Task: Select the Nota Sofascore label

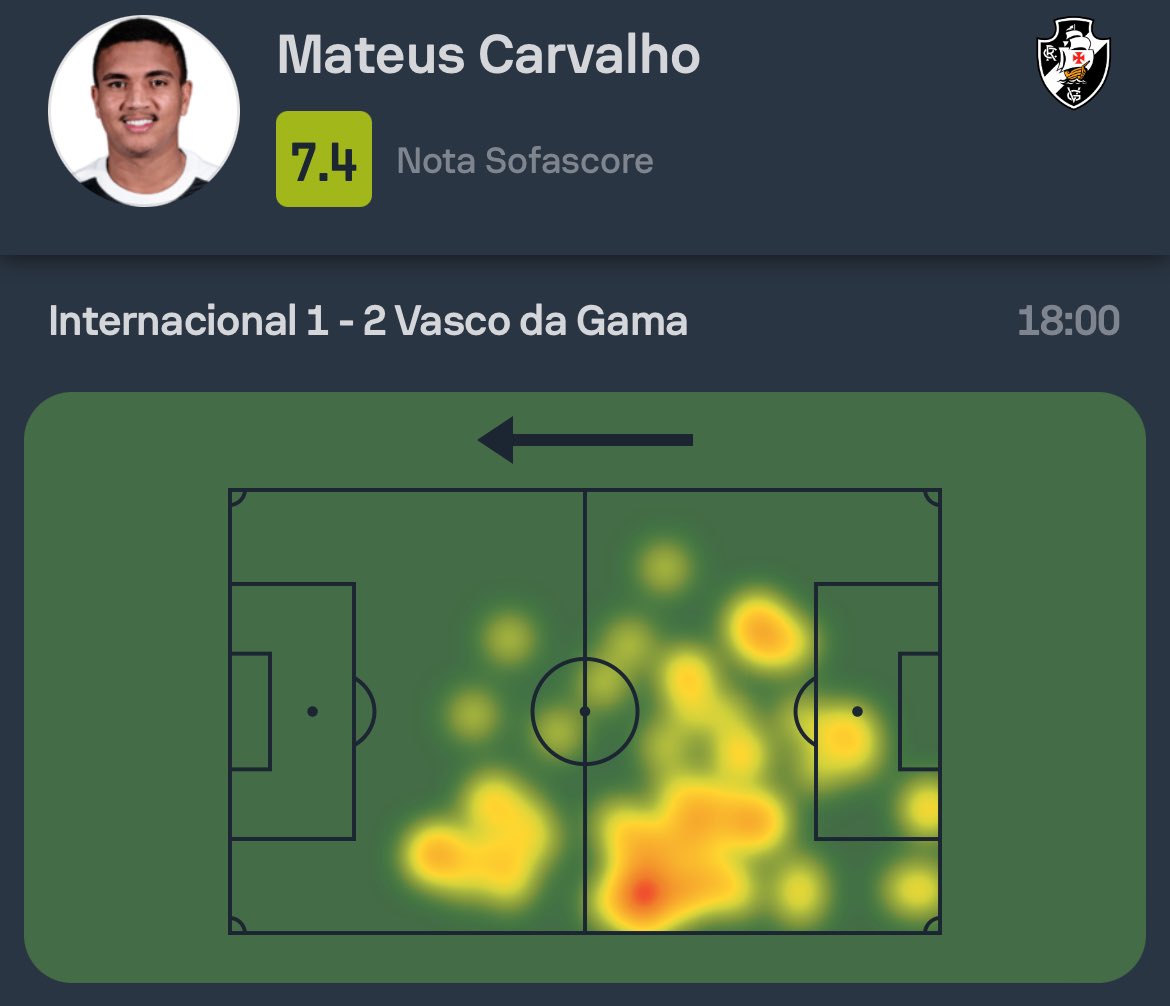Action: [525, 161]
